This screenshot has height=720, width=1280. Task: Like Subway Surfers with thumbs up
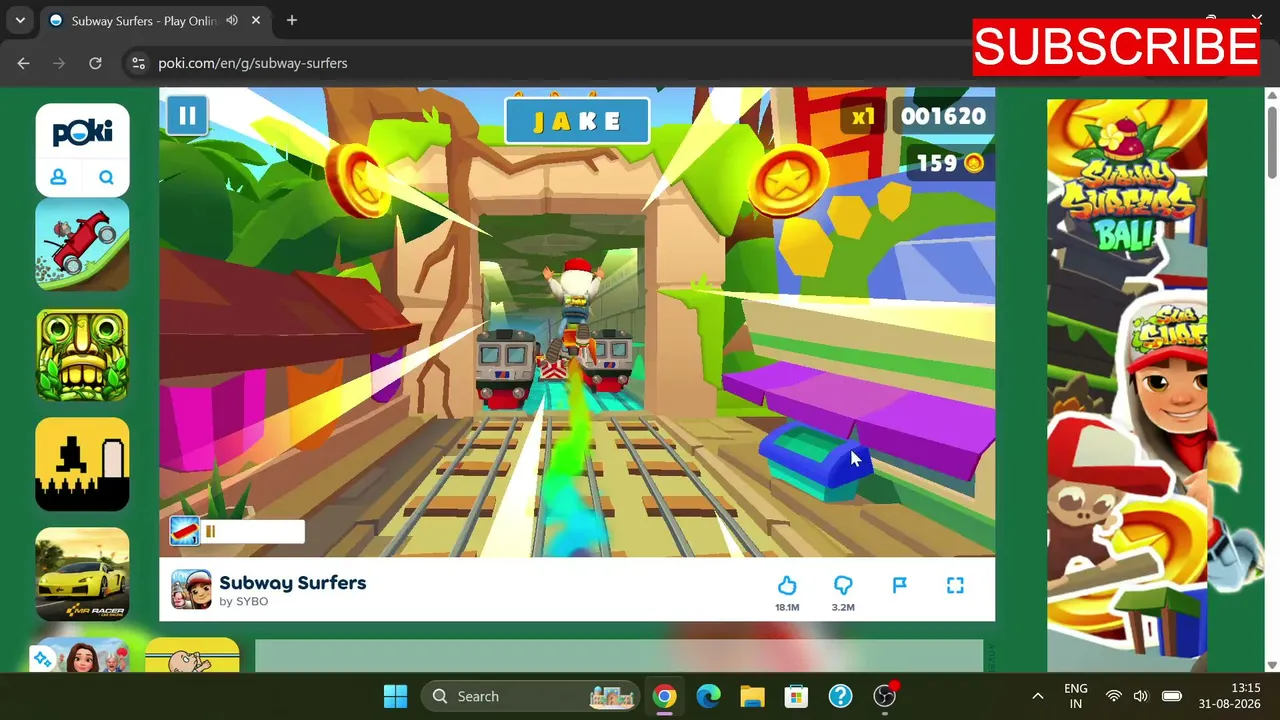click(x=787, y=586)
